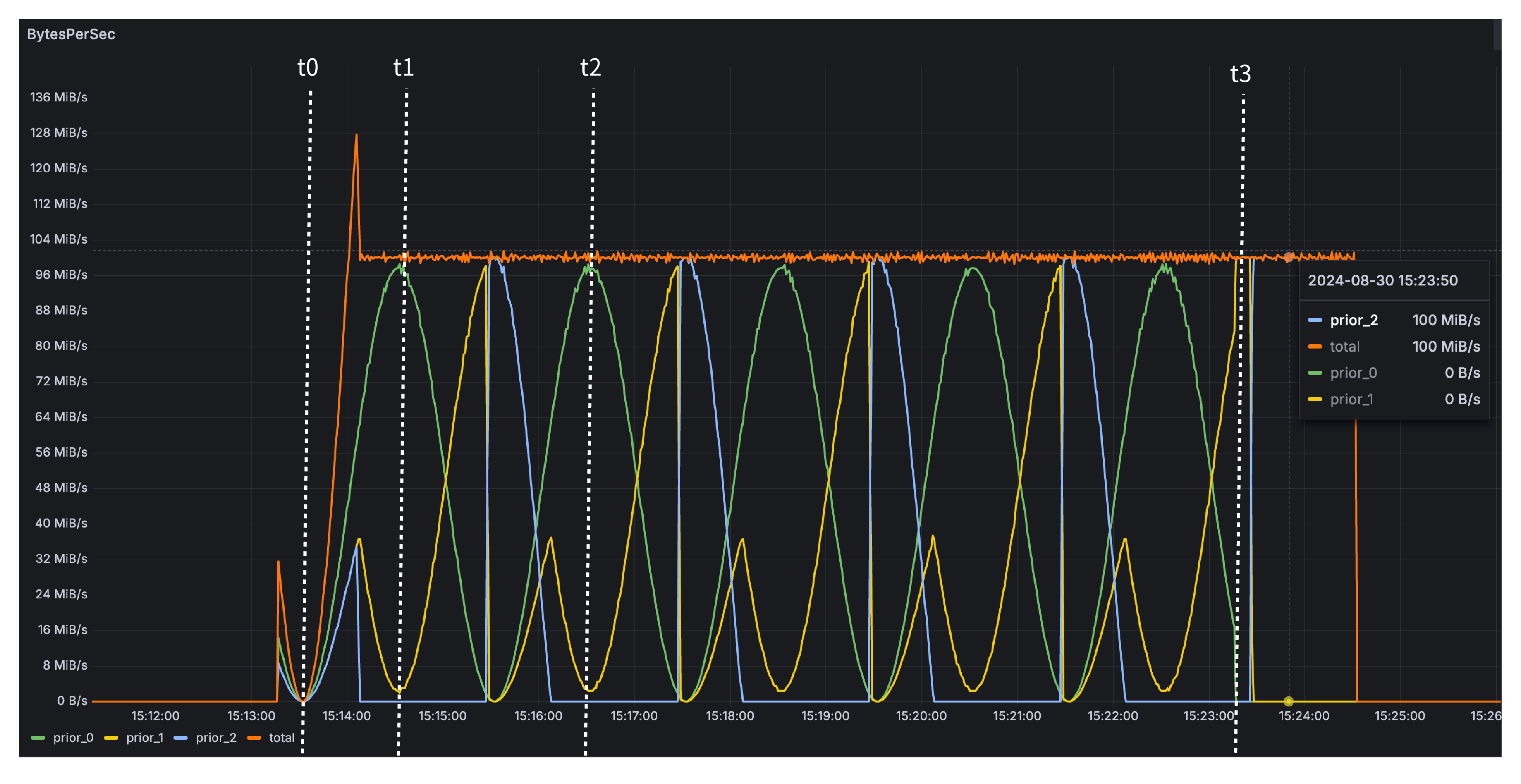This screenshot has width=1521, height=784.
Task: Toggle prior_0 series in legend
Action: tap(72, 738)
